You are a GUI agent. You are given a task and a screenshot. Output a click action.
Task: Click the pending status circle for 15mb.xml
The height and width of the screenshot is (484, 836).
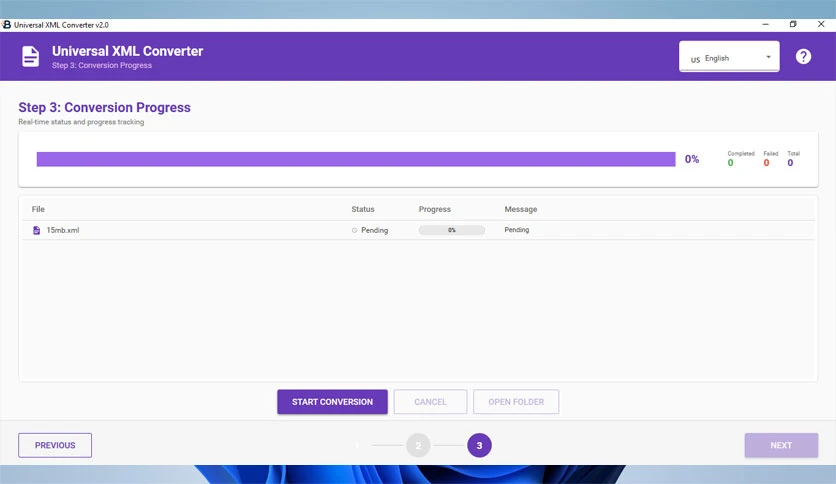pyautogui.click(x=354, y=230)
